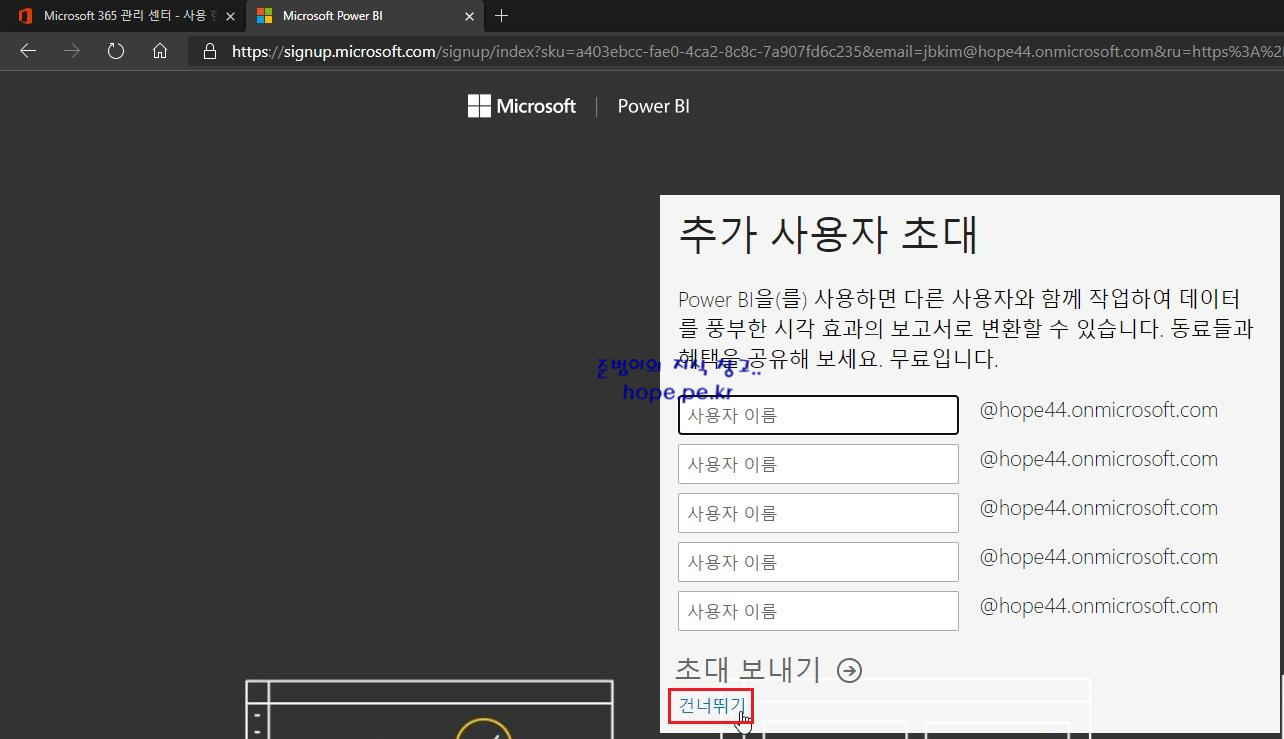Open a new tab with the plus icon
This screenshot has height=739, width=1284.
point(502,15)
